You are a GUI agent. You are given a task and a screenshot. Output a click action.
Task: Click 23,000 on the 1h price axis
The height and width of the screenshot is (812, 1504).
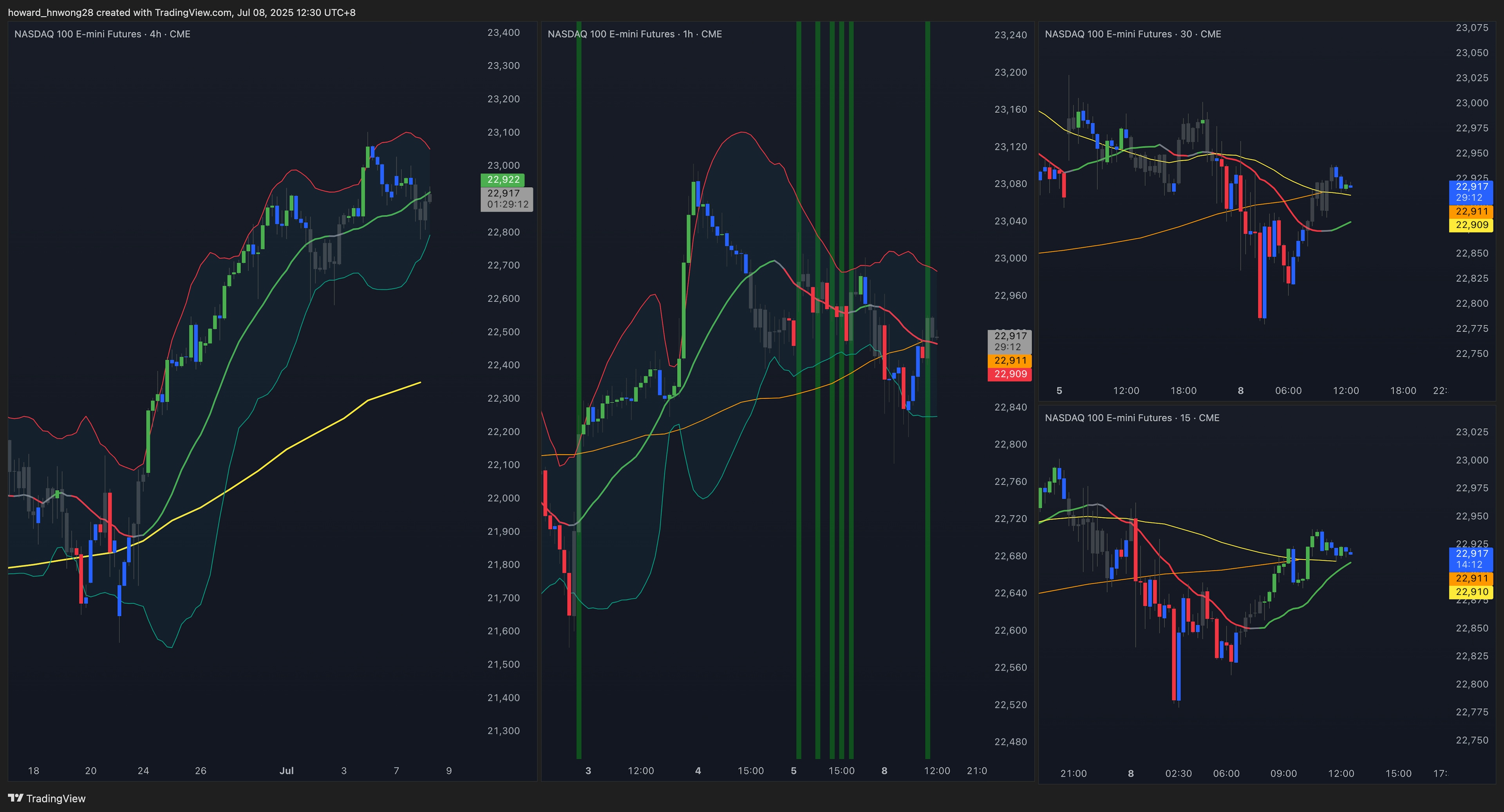pyautogui.click(x=1010, y=258)
